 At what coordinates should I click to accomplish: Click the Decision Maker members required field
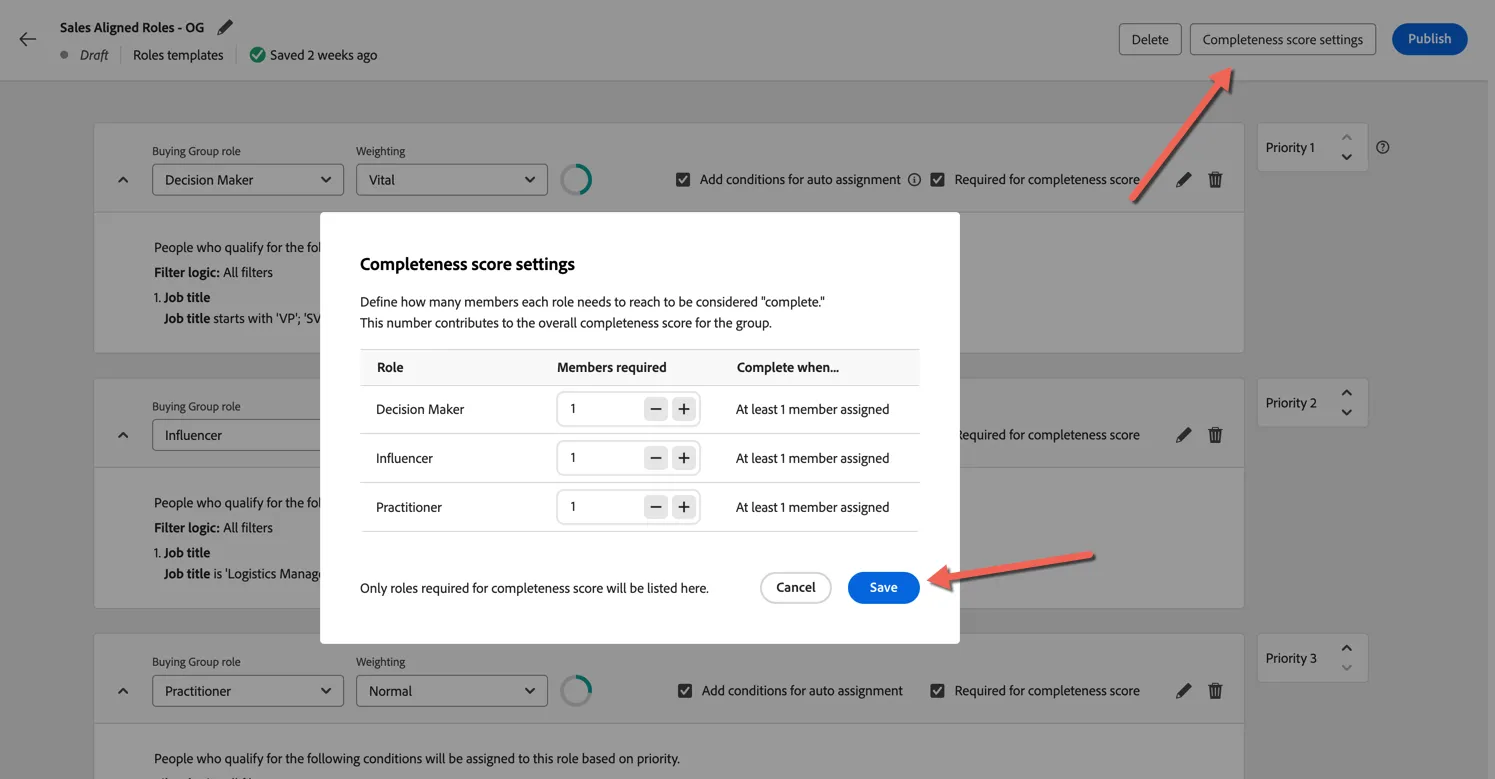tap(628, 409)
